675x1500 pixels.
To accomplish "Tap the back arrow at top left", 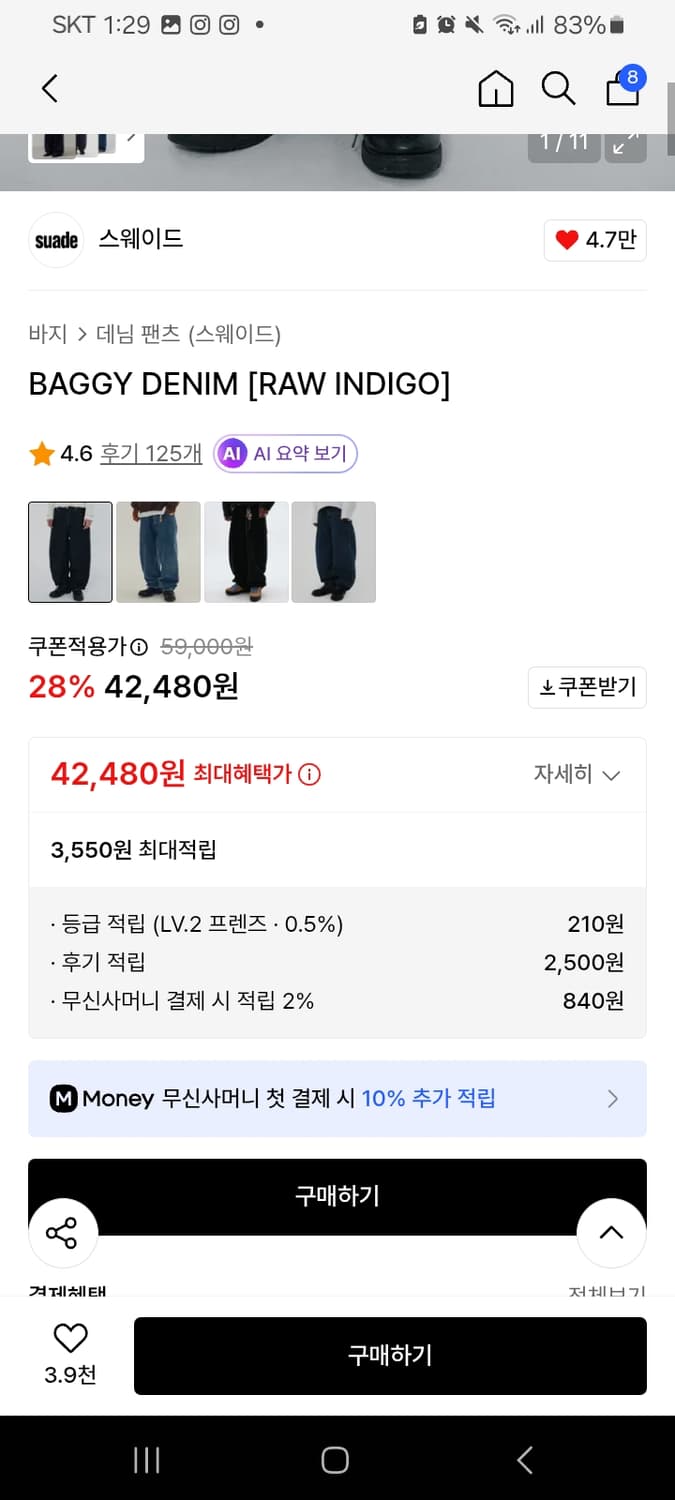I will 49,88.
